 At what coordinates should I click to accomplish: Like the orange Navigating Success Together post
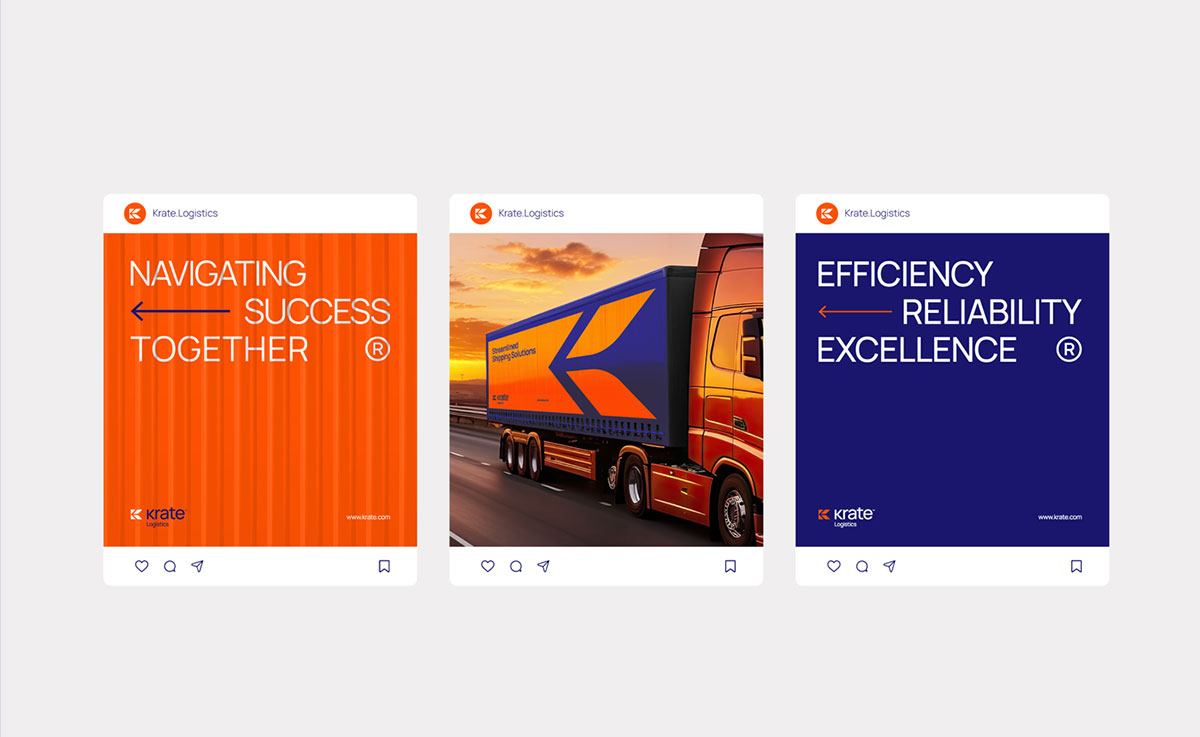click(x=141, y=566)
